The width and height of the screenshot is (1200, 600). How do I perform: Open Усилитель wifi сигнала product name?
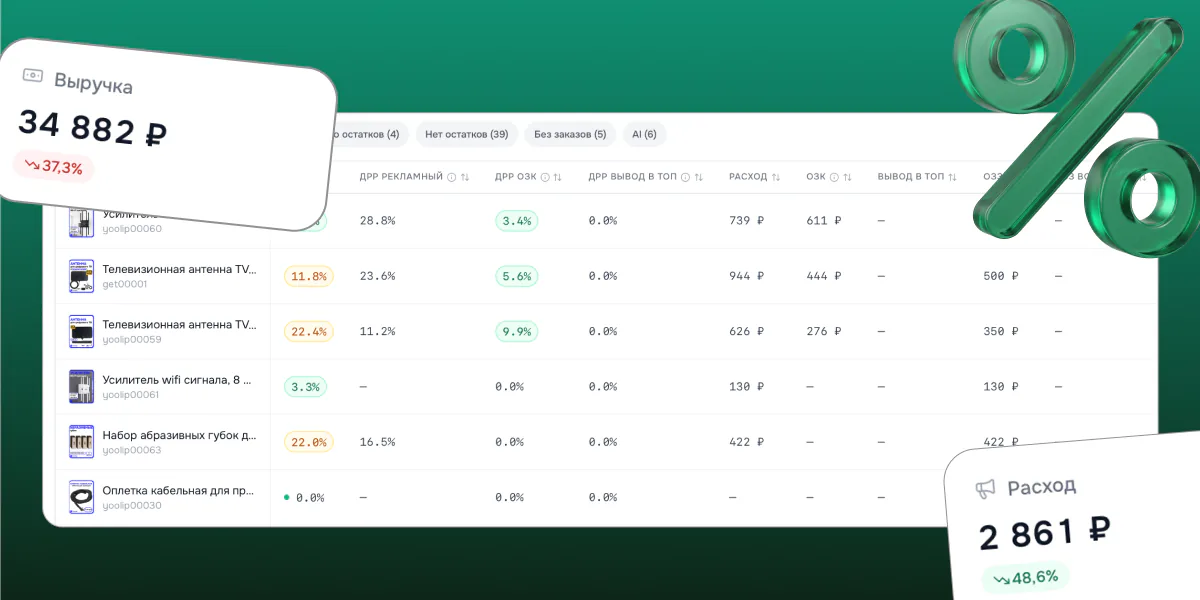coord(177,380)
